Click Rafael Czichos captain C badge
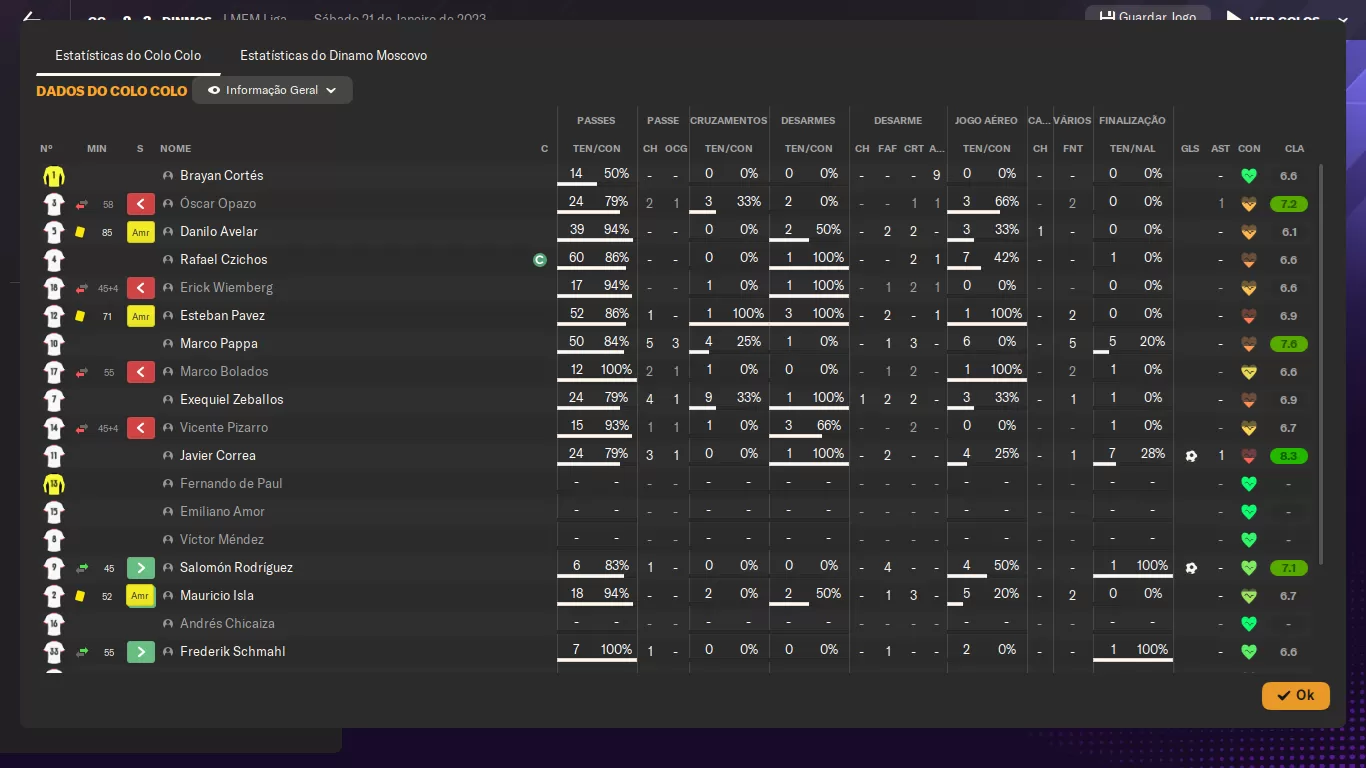Screen dimensions: 1366x768 [x=540, y=260]
